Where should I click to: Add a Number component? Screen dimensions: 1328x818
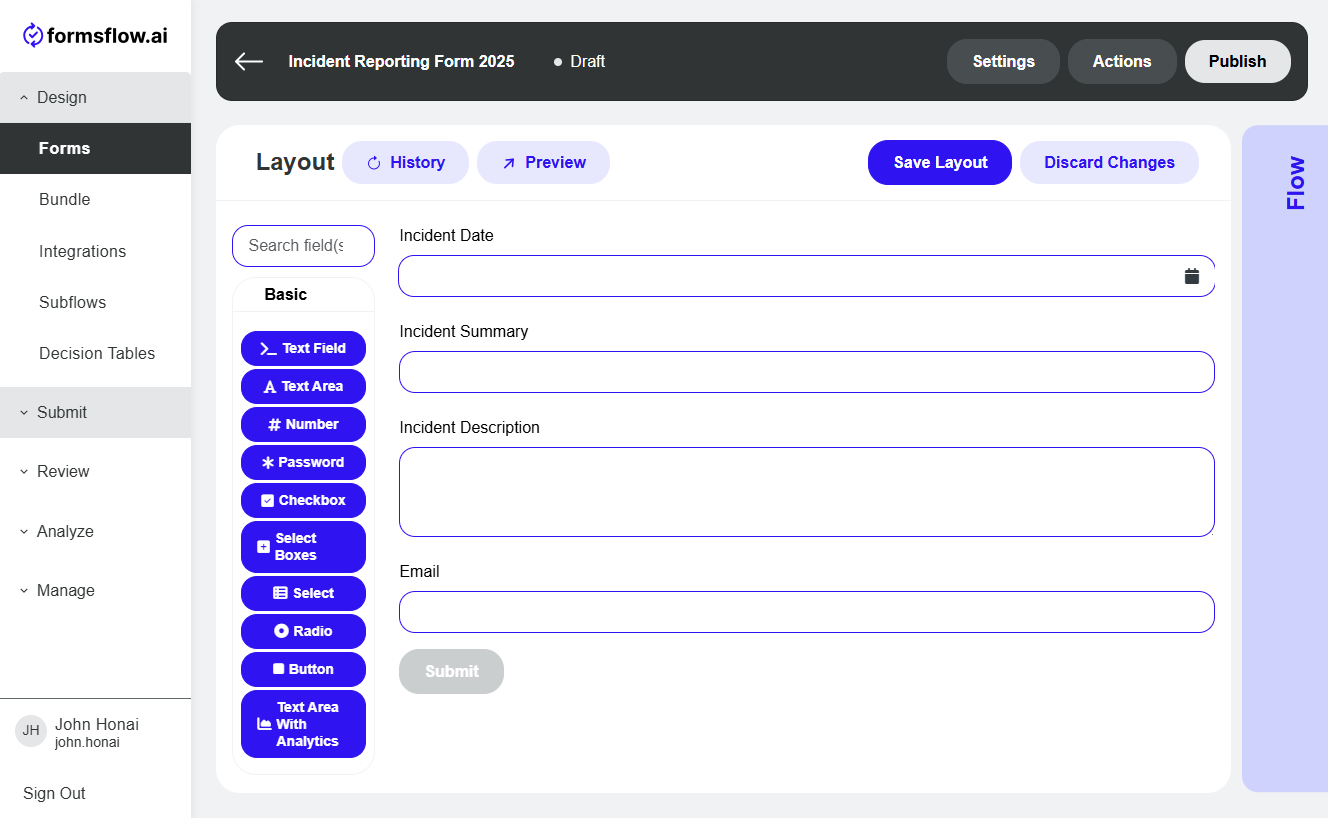pyautogui.click(x=303, y=424)
